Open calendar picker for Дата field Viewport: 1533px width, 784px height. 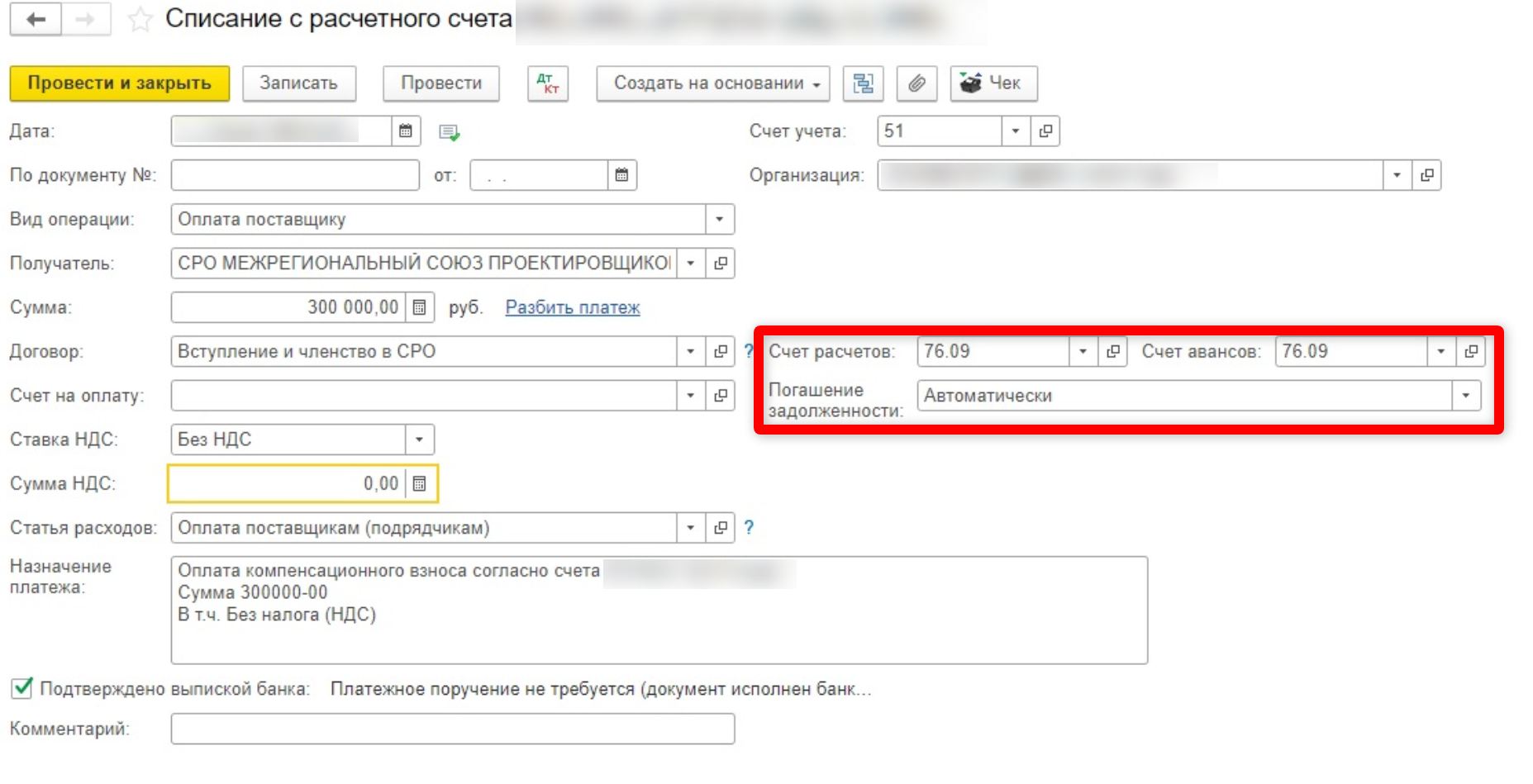pos(406,131)
